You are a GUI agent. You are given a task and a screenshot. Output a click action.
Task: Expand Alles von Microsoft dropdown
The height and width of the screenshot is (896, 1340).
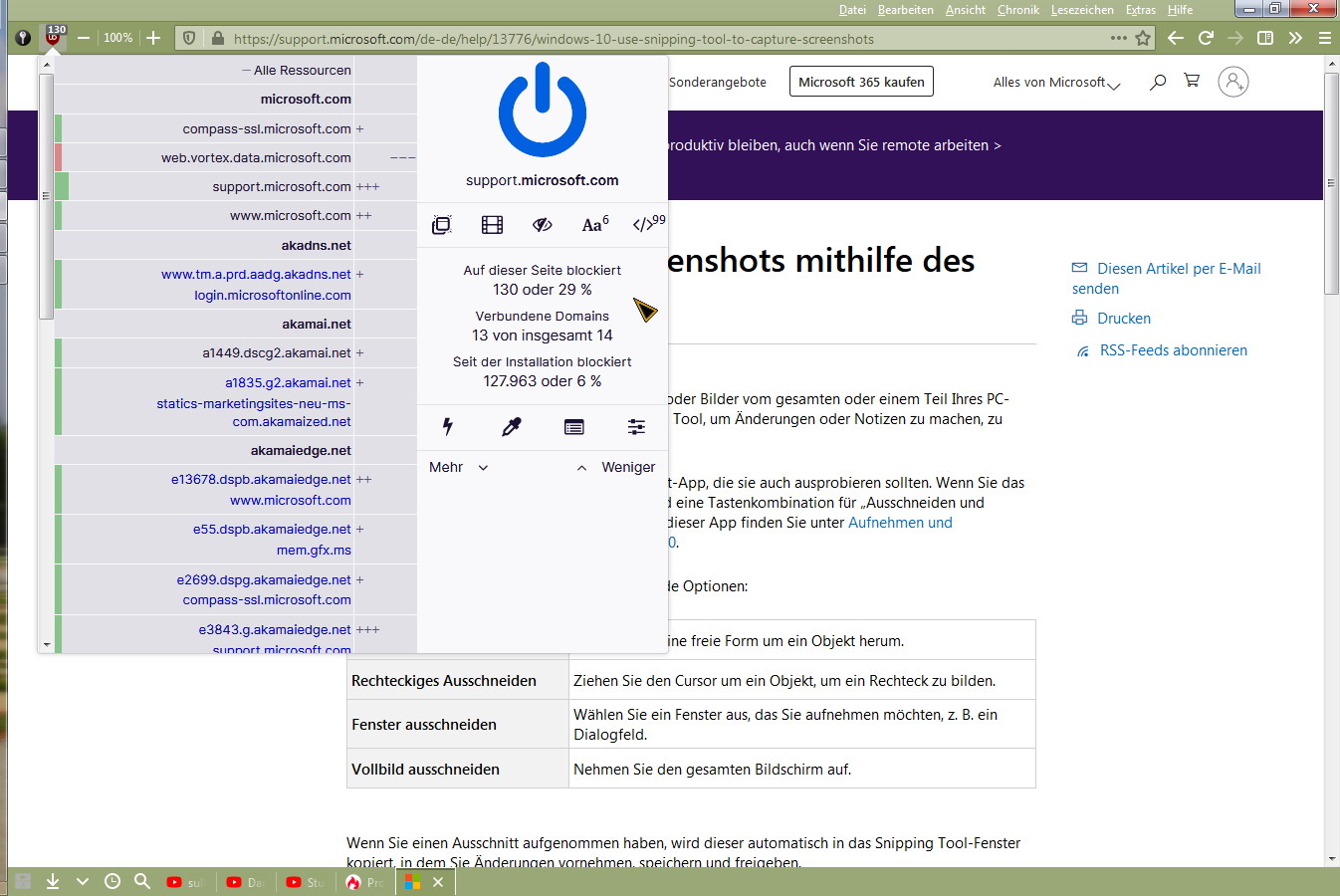pos(1056,83)
